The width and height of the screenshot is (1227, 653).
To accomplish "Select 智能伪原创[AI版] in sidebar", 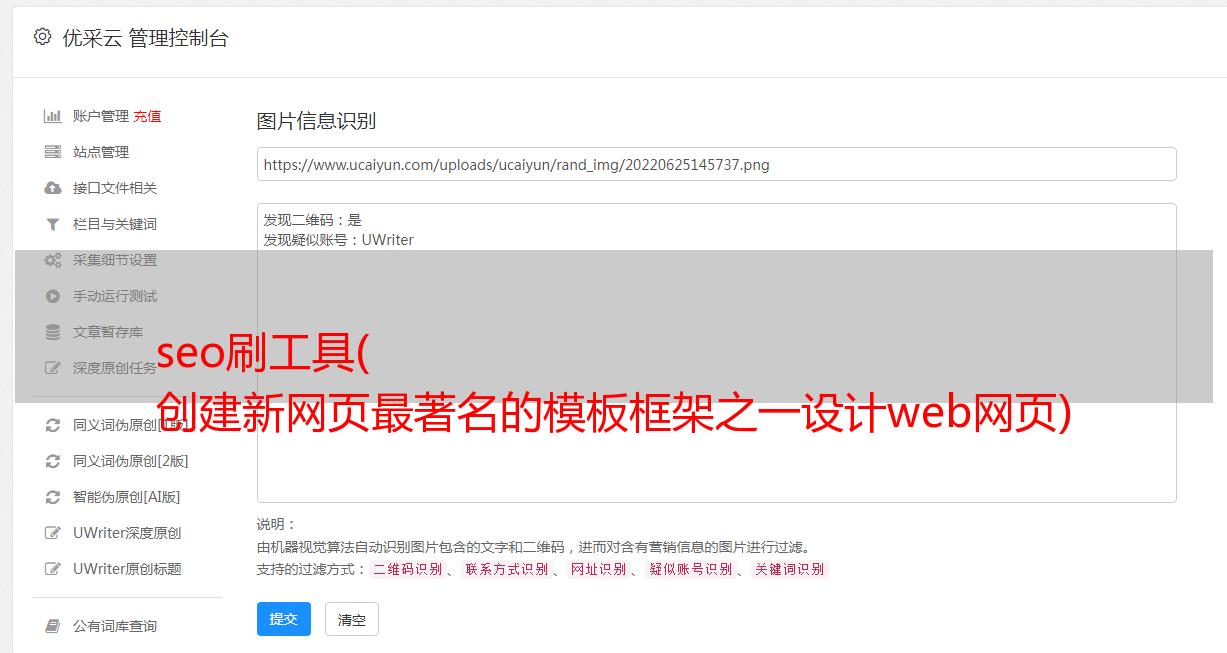I will coord(126,497).
